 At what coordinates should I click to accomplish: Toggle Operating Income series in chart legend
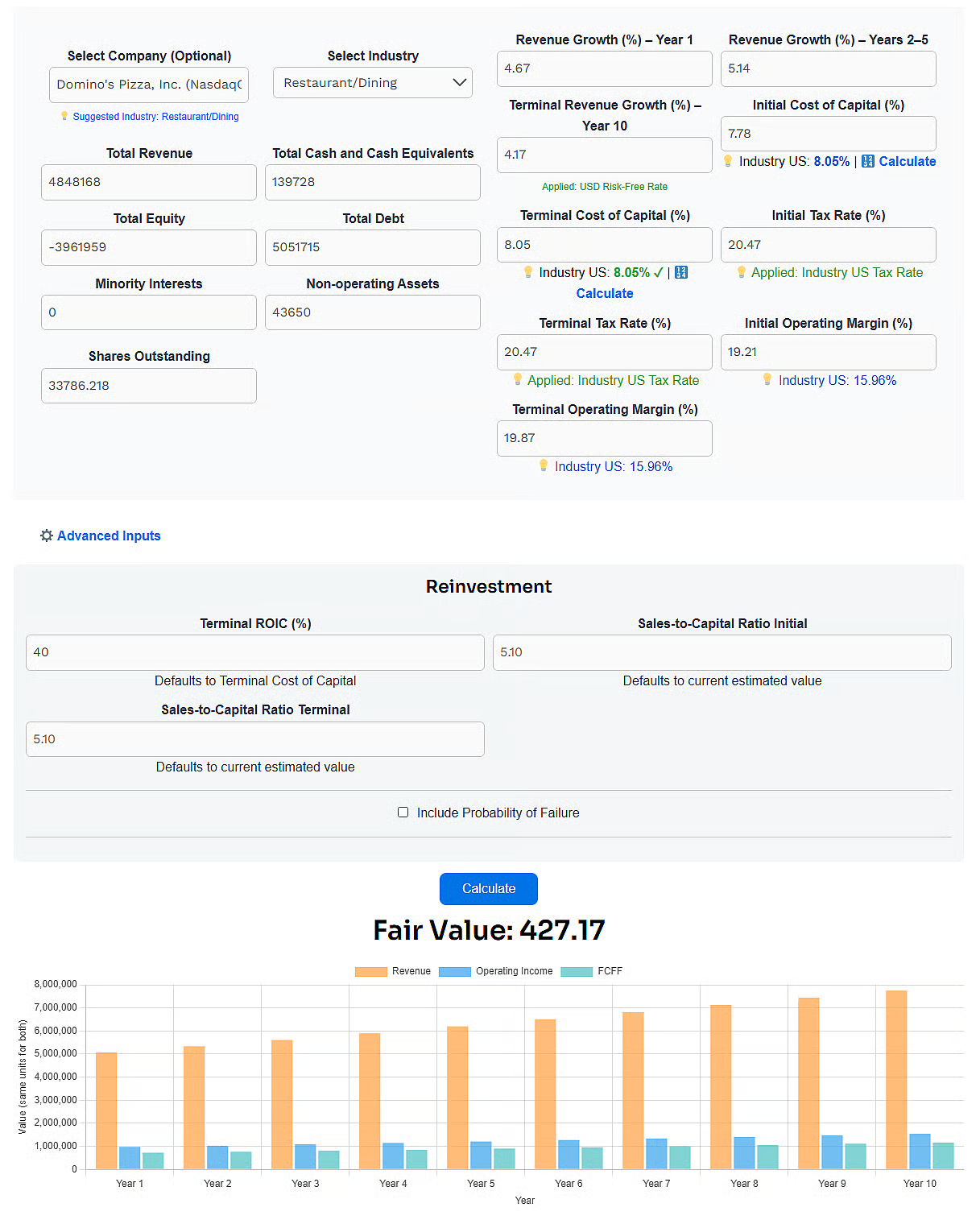496,971
